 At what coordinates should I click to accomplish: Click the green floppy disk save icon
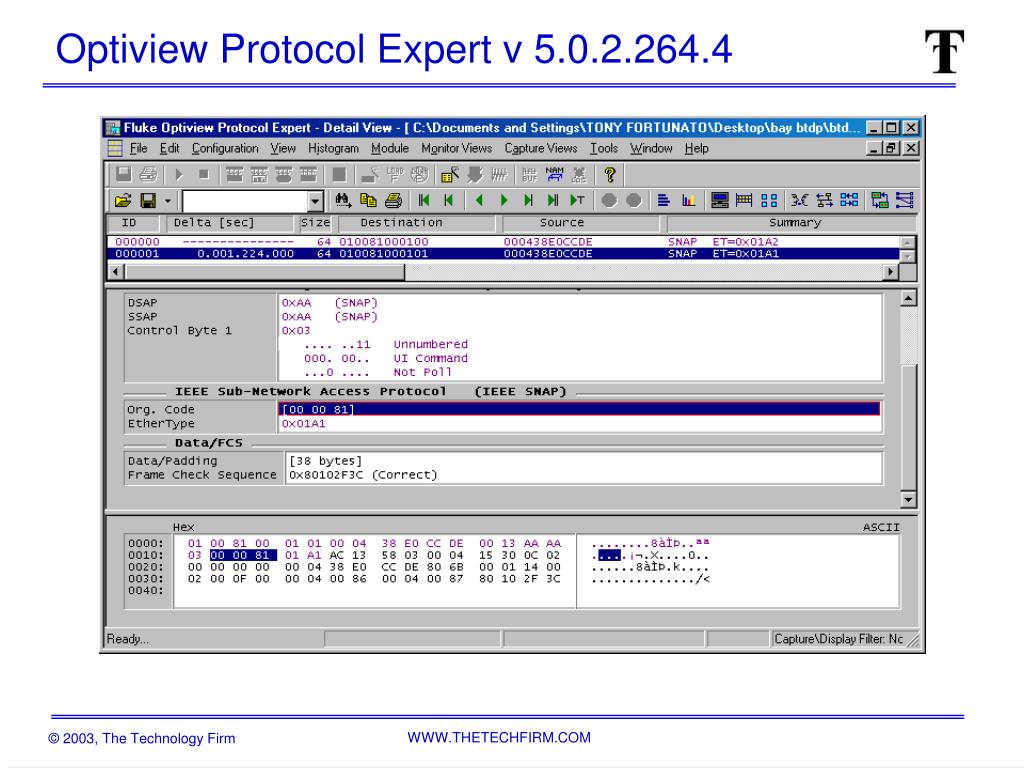click(148, 200)
